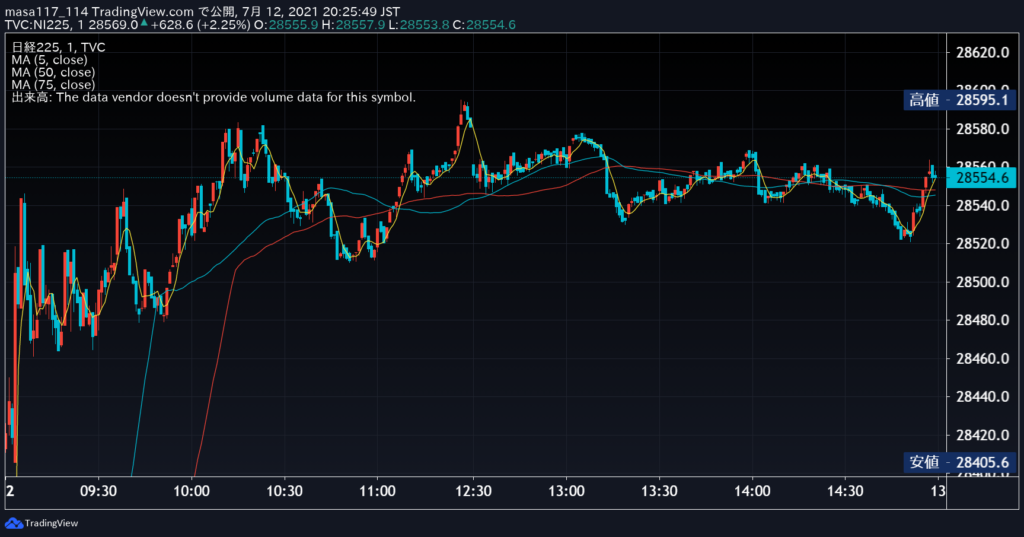This screenshot has height=537, width=1024.
Task: Click the current price tag 28554.6
Action: pyautogui.click(x=982, y=178)
